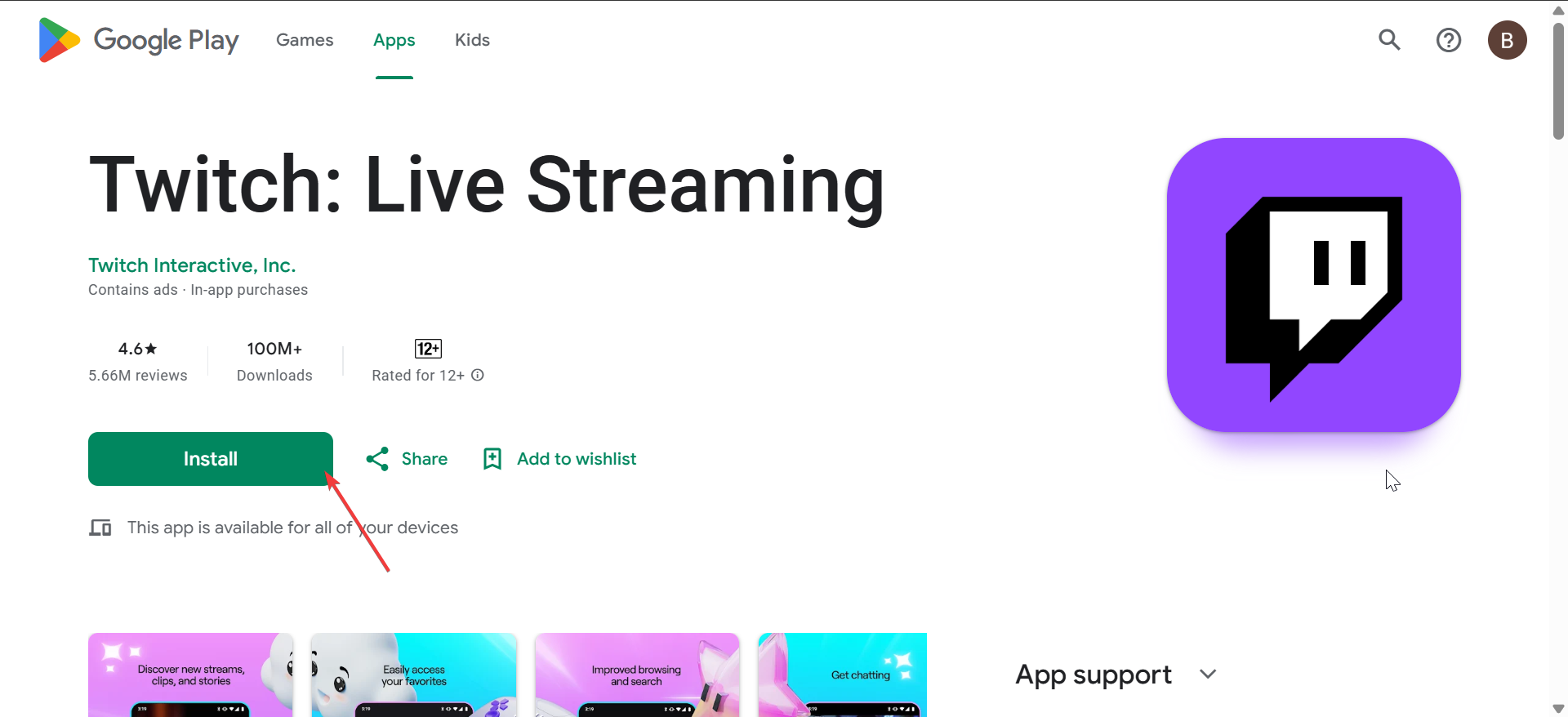Click the scrollbar down arrow
1568x717 pixels.
pyautogui.click(x=1558, y=708)
